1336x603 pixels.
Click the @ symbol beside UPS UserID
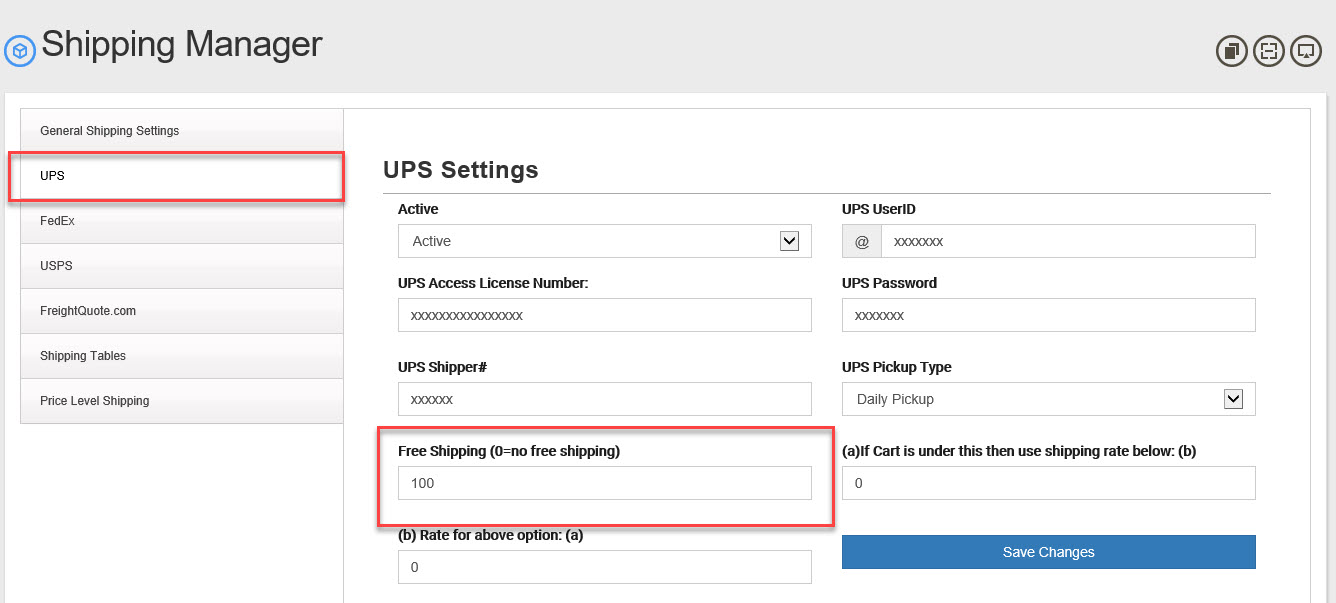(862, 241)
